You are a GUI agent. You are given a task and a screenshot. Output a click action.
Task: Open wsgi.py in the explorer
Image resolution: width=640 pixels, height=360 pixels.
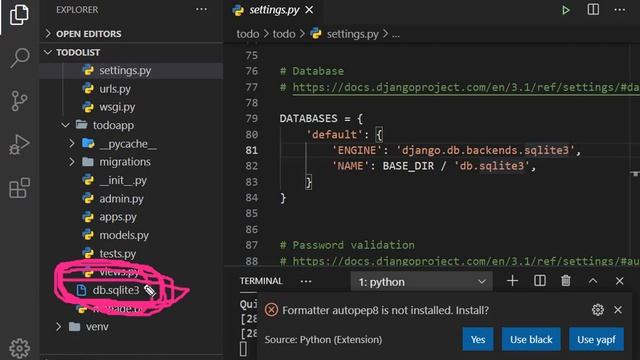[x=117, y=107]
